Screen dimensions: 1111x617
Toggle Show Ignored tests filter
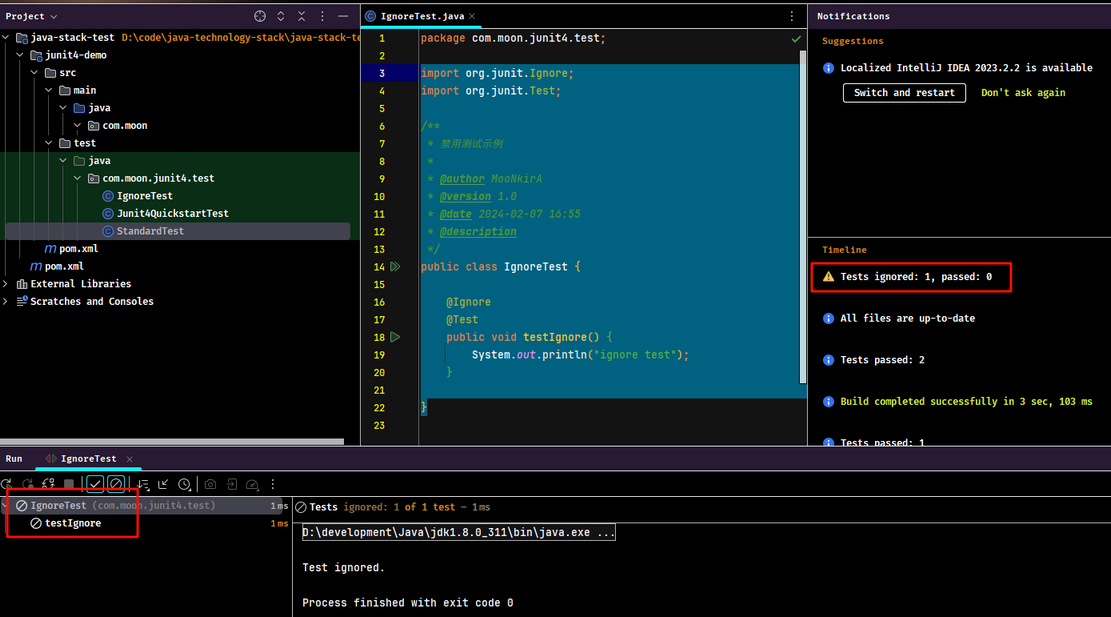(x=116, y=485)
